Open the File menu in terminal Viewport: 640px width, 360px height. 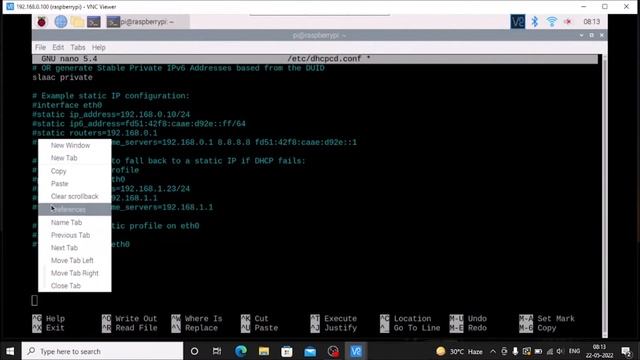40,47
